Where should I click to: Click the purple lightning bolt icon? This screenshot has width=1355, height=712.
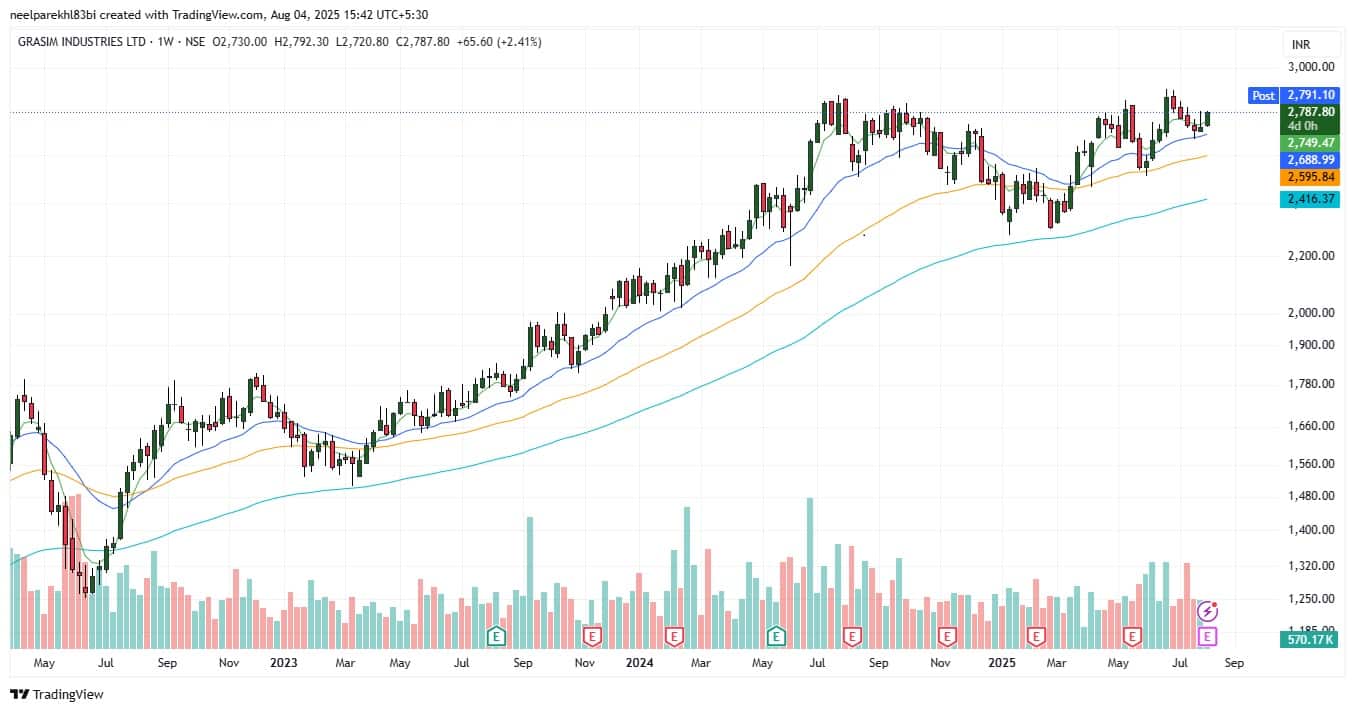[x=1207, y=610]
